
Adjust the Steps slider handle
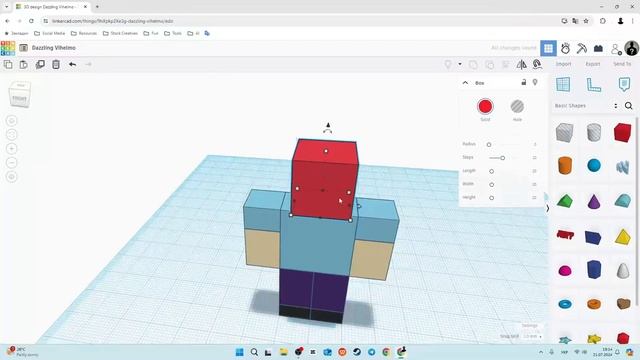[x=503, y=158]
